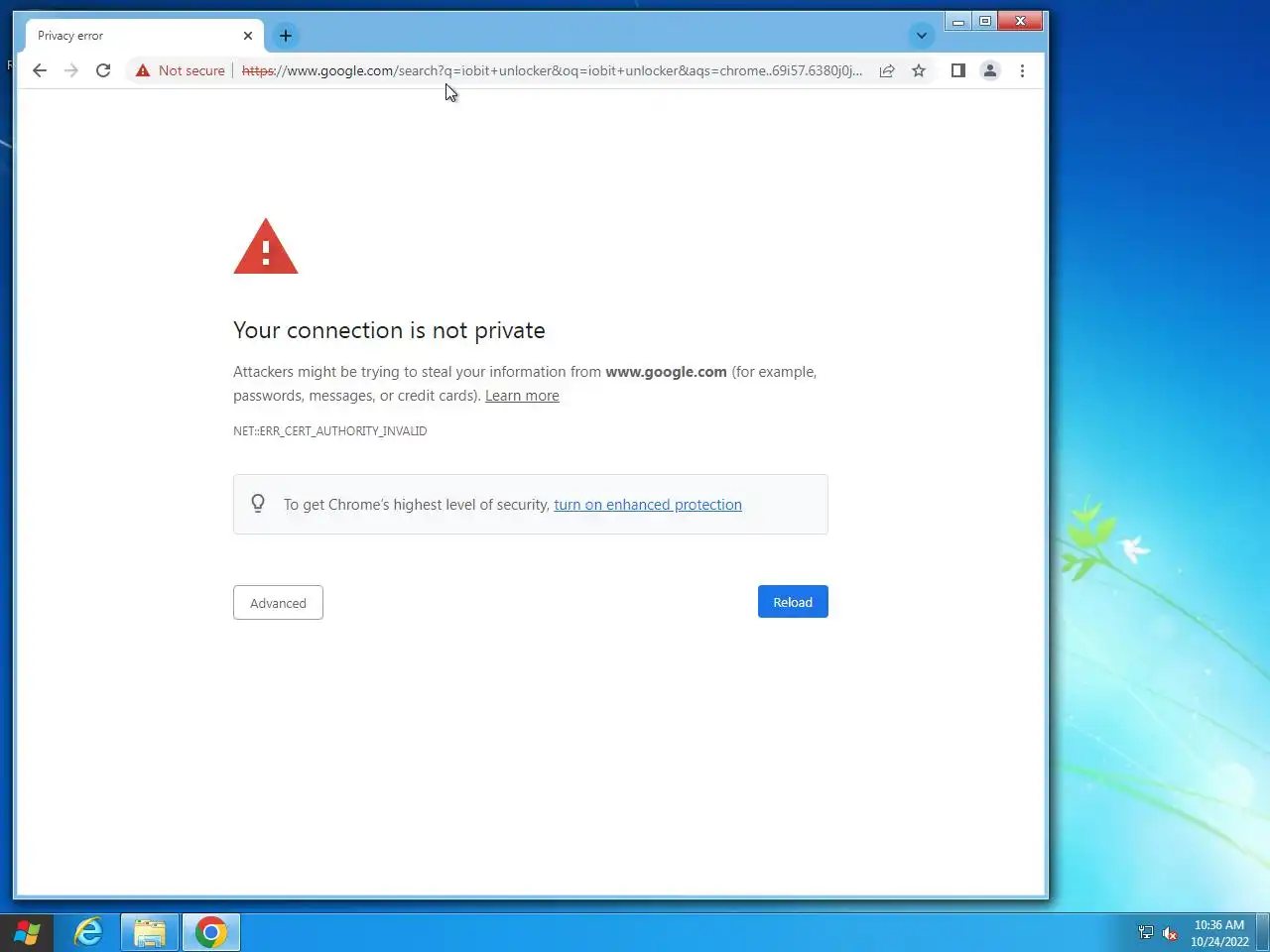Open the side panel icon

957,70
